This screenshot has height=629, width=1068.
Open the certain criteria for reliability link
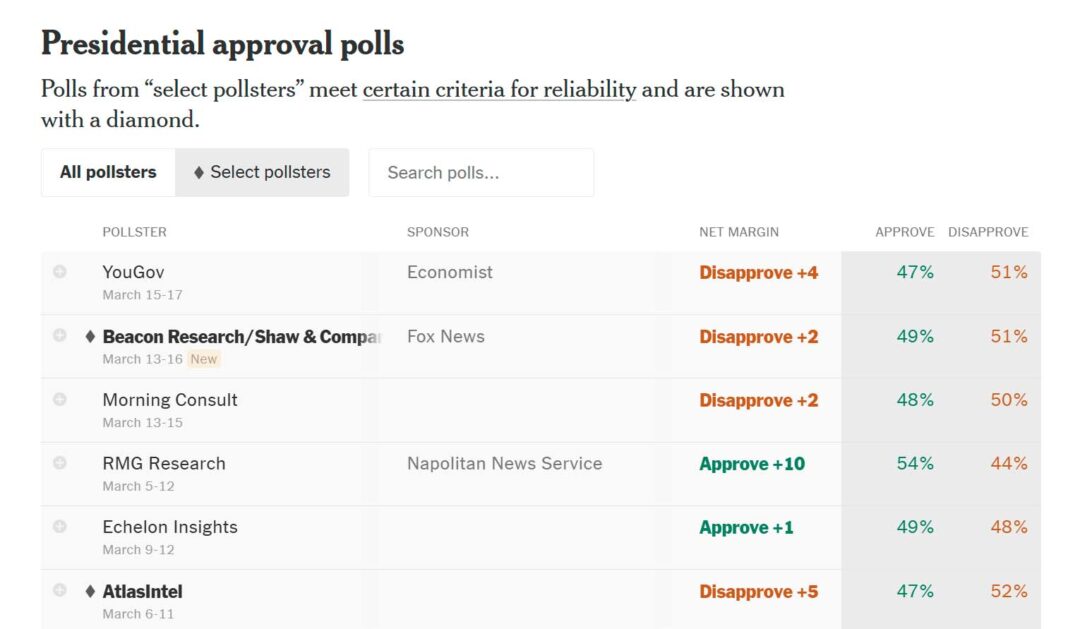click(x=499, y=89)
